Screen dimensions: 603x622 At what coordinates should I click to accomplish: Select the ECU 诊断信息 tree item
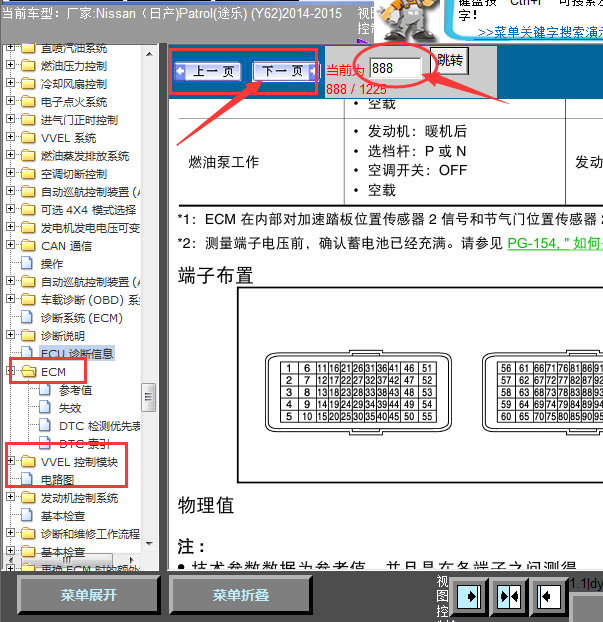77,353
